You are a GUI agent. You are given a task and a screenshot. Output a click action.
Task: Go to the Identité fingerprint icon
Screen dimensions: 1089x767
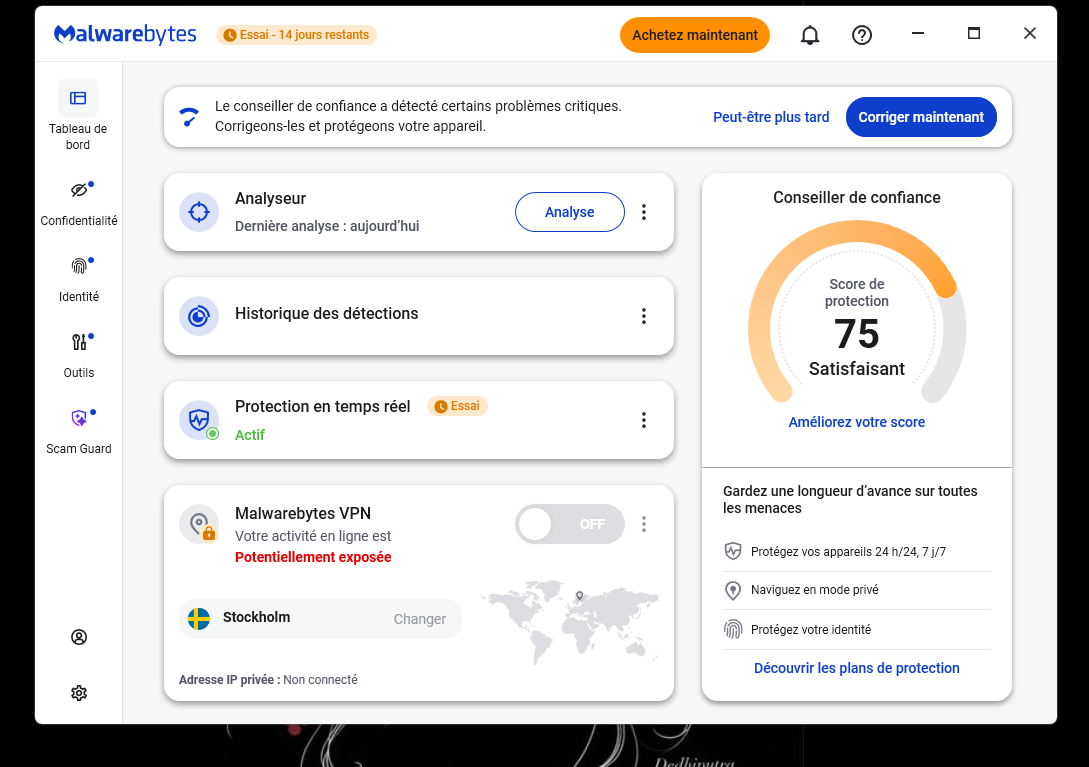(x=79, y=266)
